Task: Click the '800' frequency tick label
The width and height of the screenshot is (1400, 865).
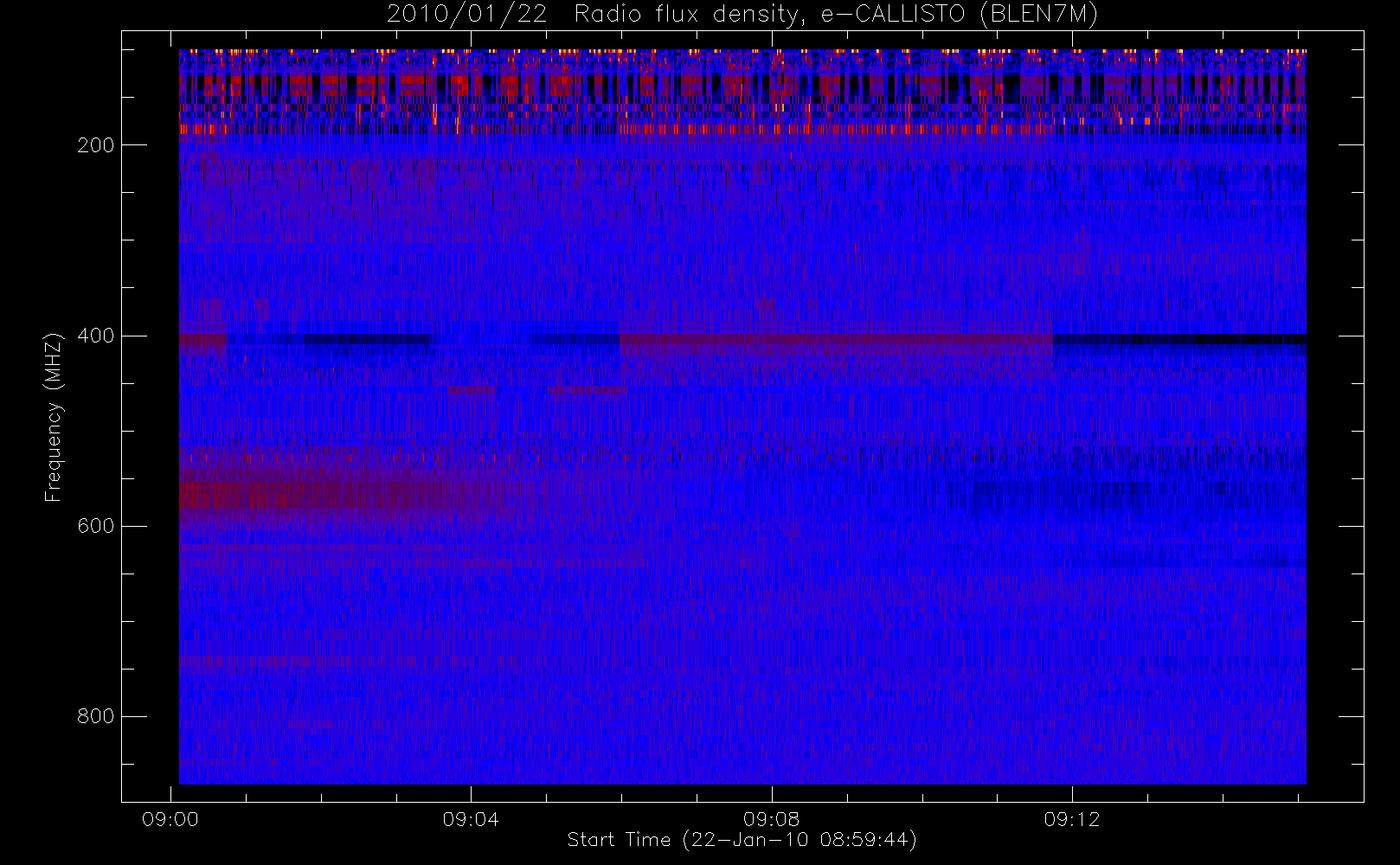Action: (x=95, y=716)
